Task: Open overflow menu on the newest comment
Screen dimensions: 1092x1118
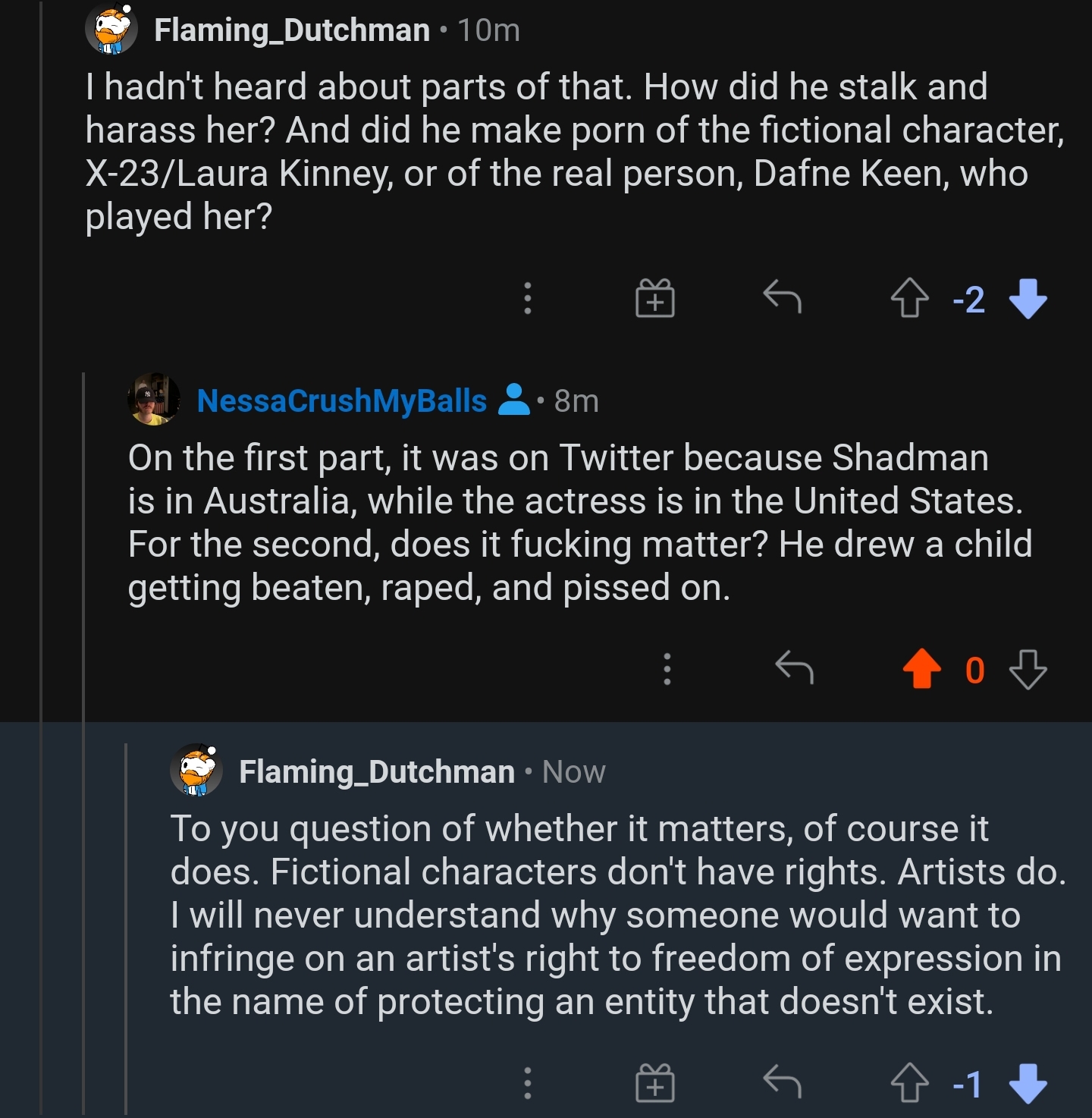Action: tap(528, 1083)
